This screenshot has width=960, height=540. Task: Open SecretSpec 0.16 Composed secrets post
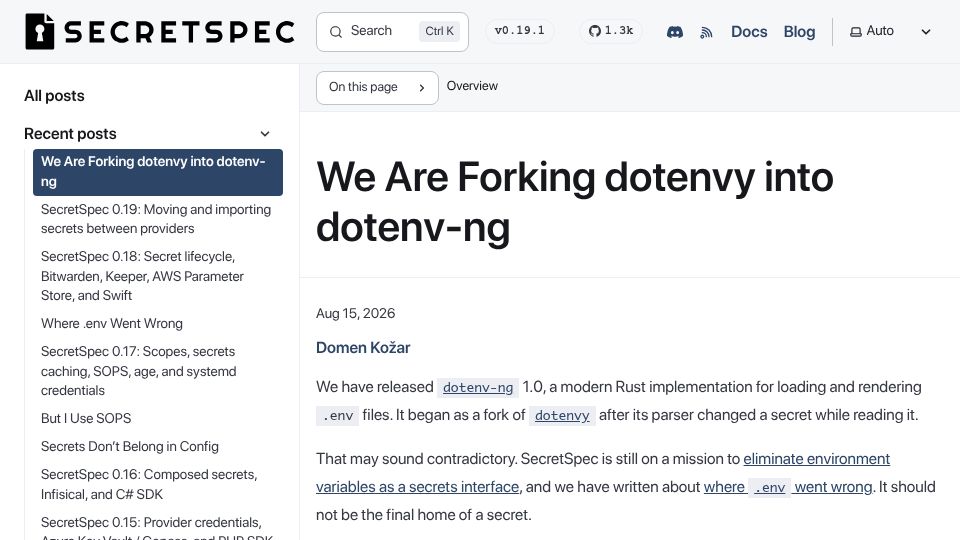point(158,484)
